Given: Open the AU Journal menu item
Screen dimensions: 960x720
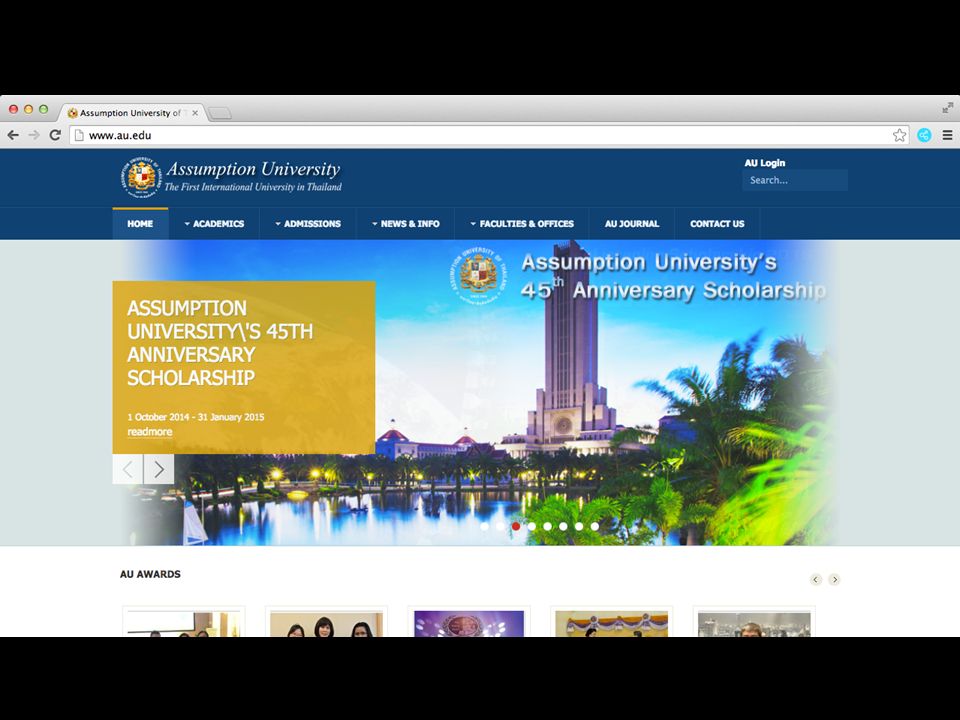Looking at the screenshot, I should (x=632, y=223).
